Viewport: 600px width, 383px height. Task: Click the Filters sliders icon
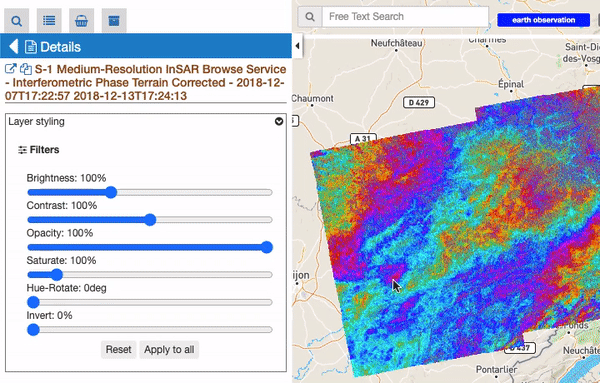pos(22,150)
